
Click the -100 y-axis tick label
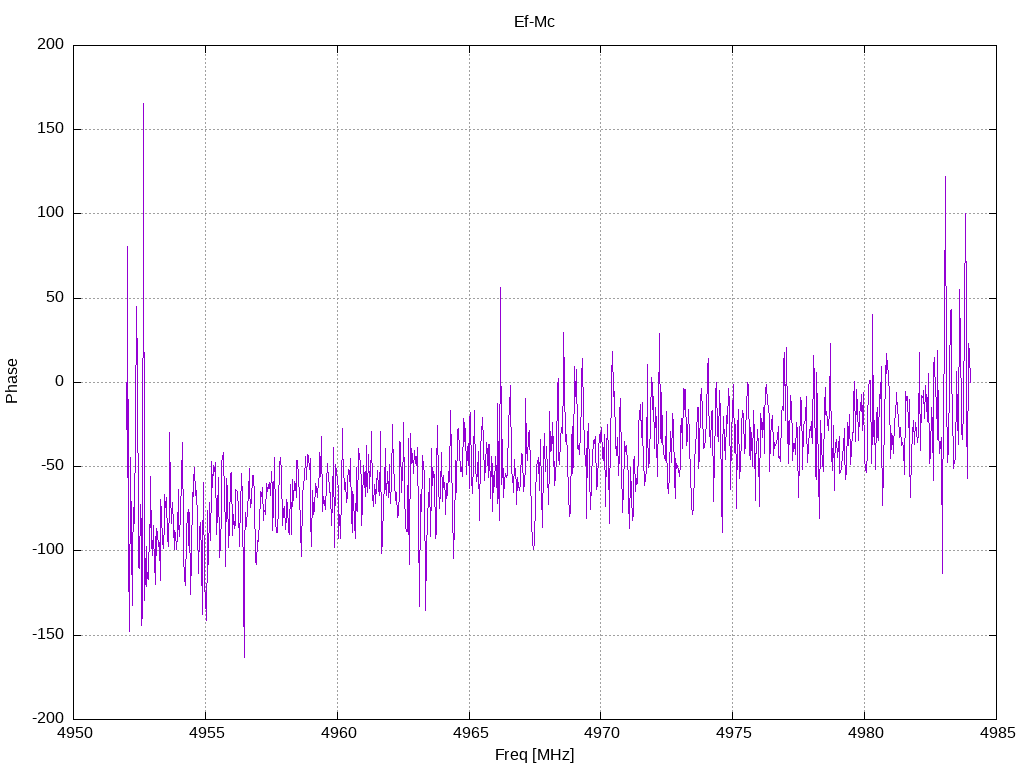point(48,550)
